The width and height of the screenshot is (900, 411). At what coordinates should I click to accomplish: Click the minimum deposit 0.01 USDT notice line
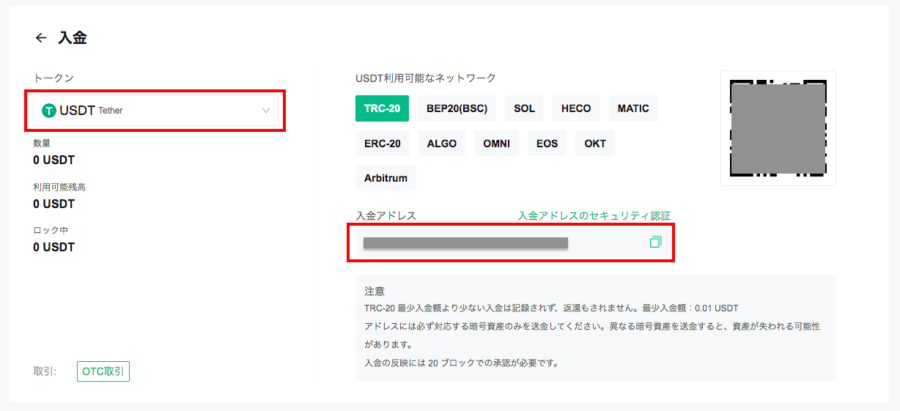pos(553,308)
